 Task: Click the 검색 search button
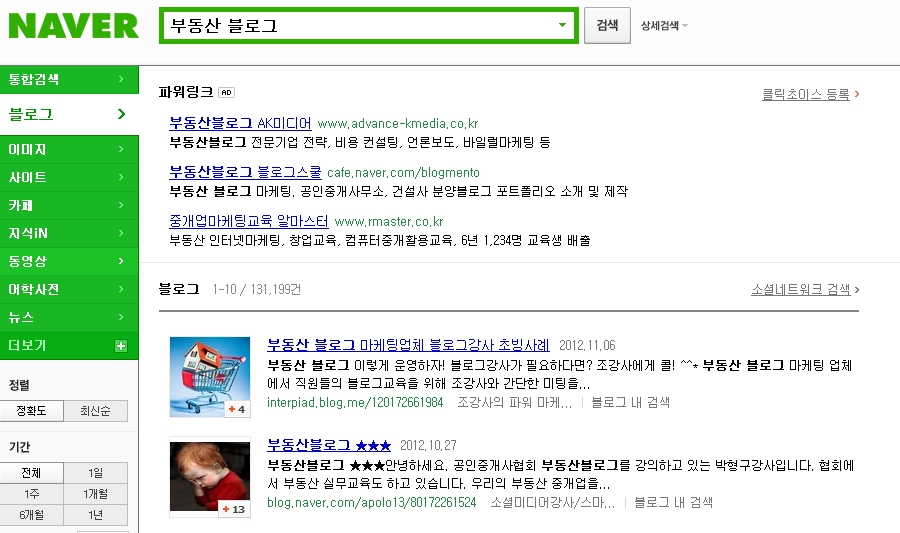[x=607, y=25]
